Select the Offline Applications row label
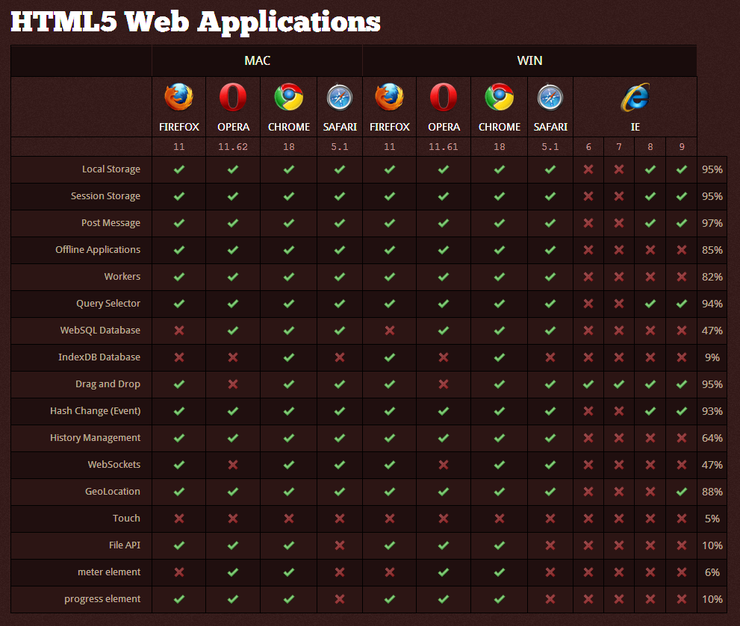 pyautogui.click(x=98, y=249)
